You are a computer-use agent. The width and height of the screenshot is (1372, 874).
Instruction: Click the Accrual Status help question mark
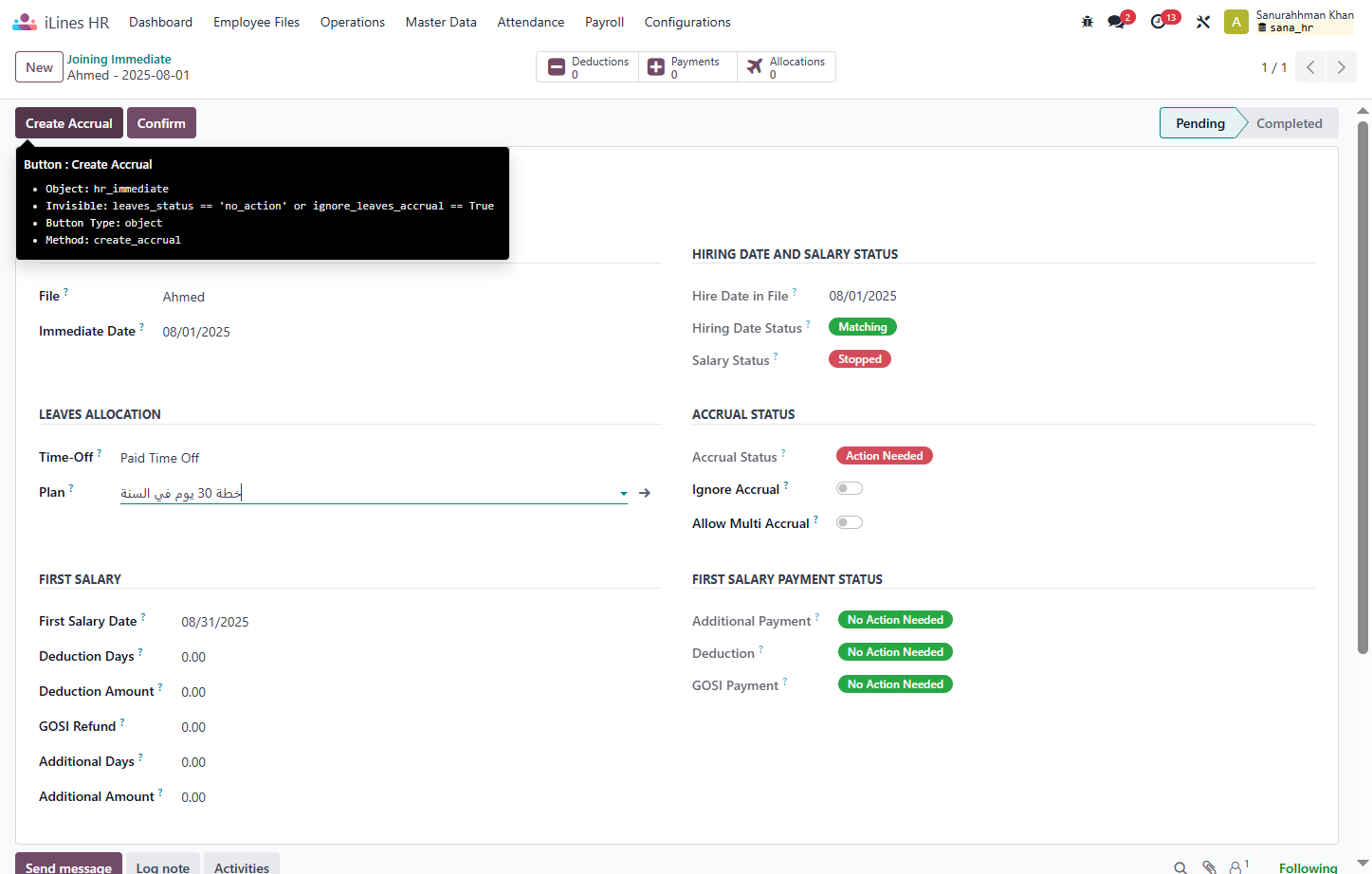(x=783, y=453)
